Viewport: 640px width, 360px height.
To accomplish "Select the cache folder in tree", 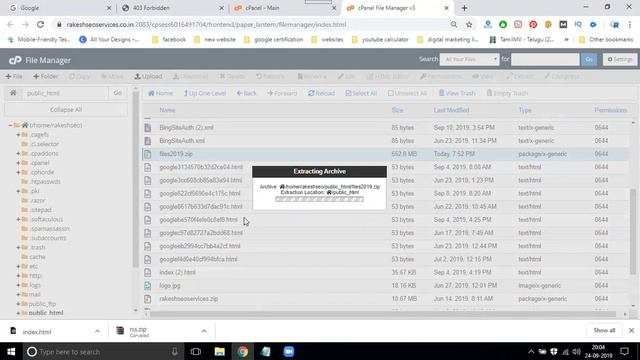I will (x=37, y=257).
